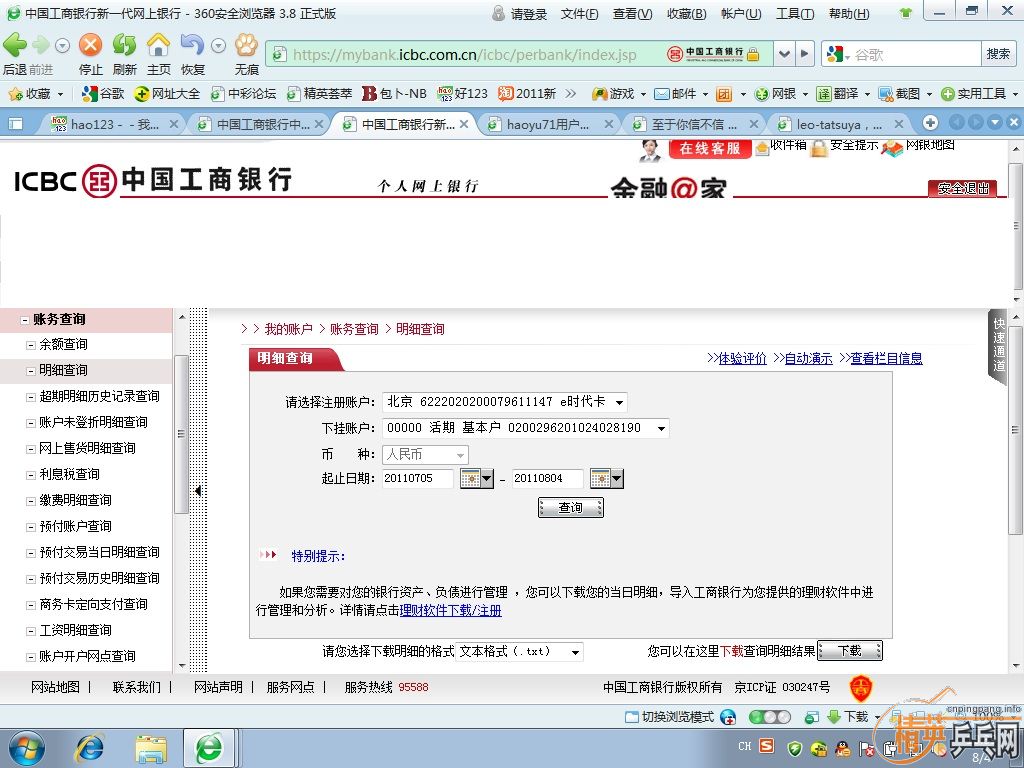
Task: Open the end date calendar picker
Action: (x=607, y=479)
